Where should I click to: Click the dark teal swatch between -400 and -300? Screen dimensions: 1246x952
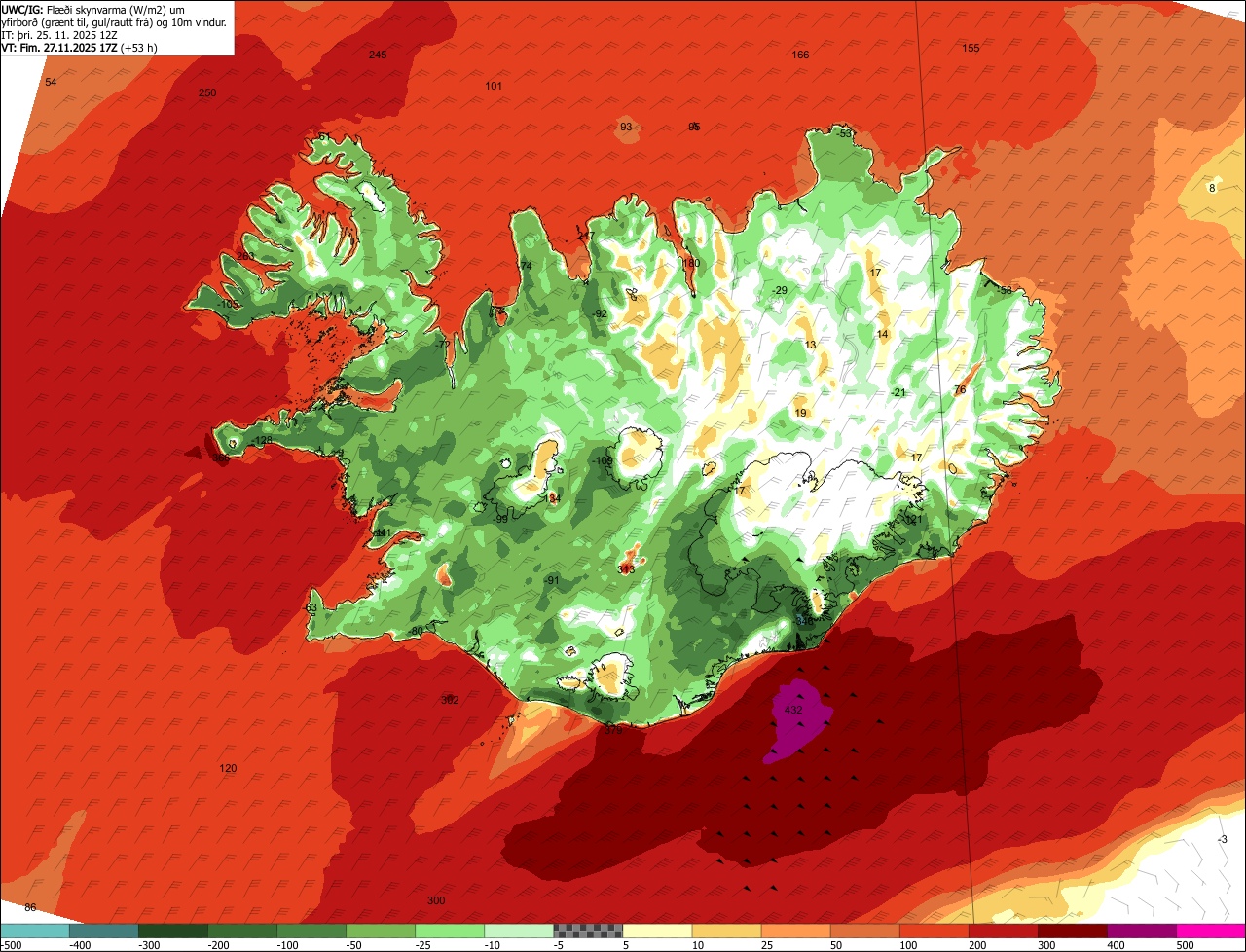point(104,931)
